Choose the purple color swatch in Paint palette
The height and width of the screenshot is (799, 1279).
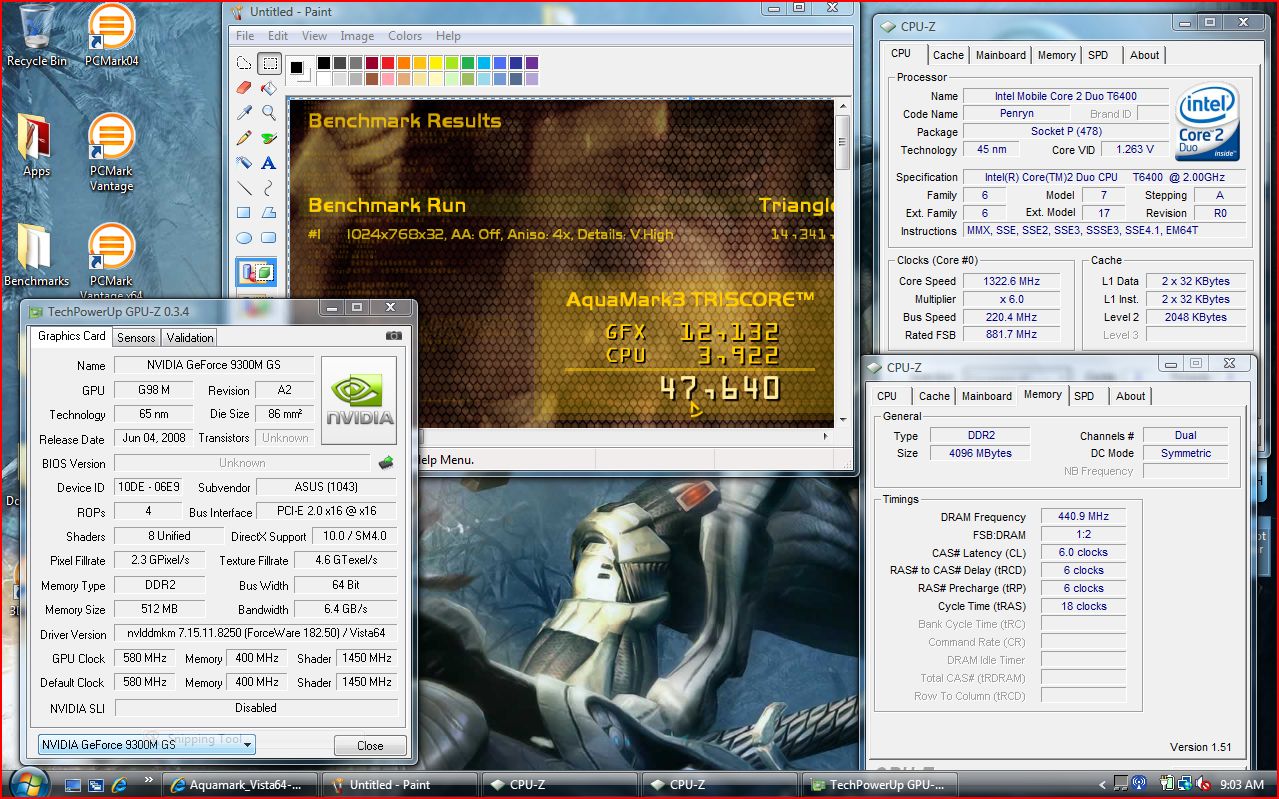pyautogui.click(x=531, y=63)
